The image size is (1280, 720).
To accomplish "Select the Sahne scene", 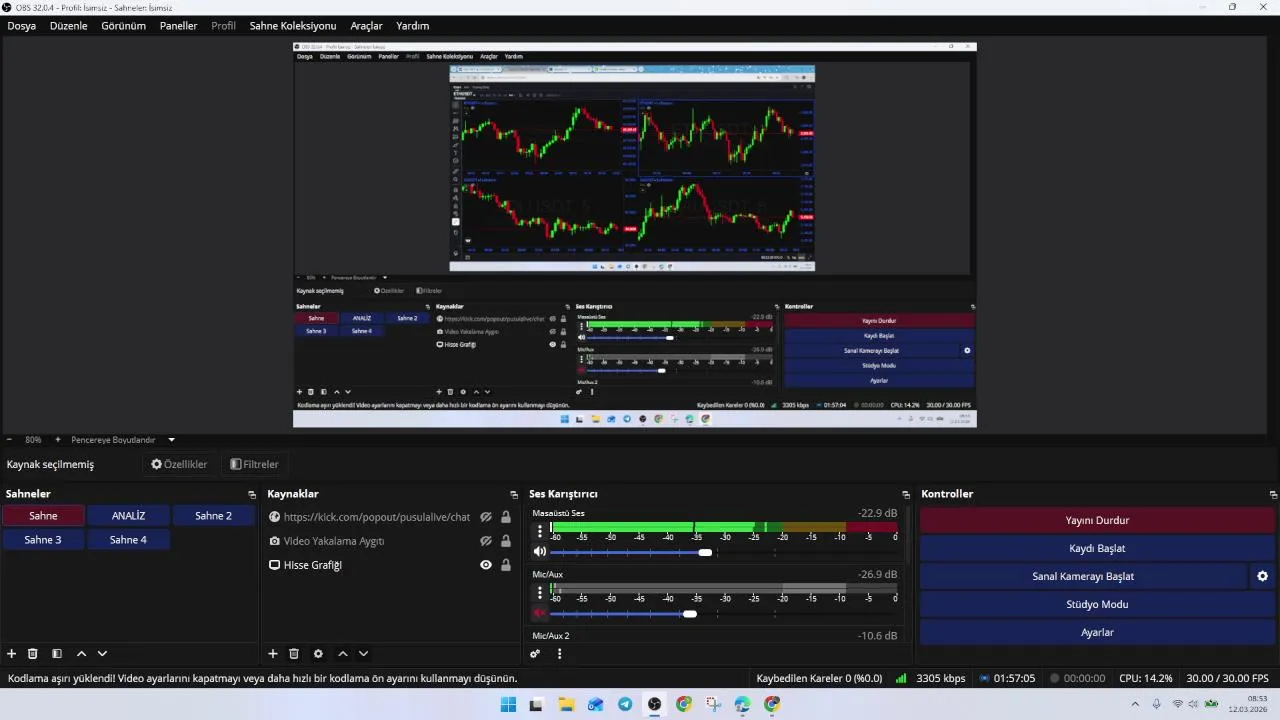I will pos(43,516).
